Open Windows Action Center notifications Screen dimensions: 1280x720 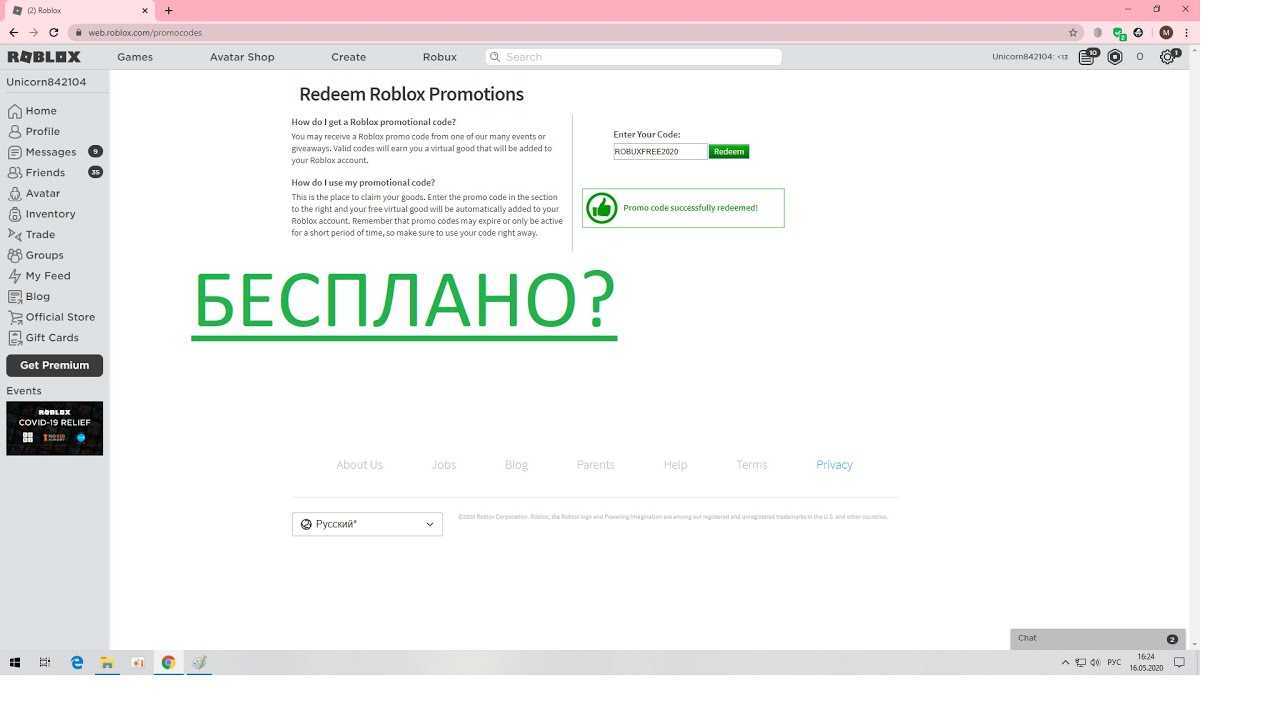click(x=1179, y=662)
